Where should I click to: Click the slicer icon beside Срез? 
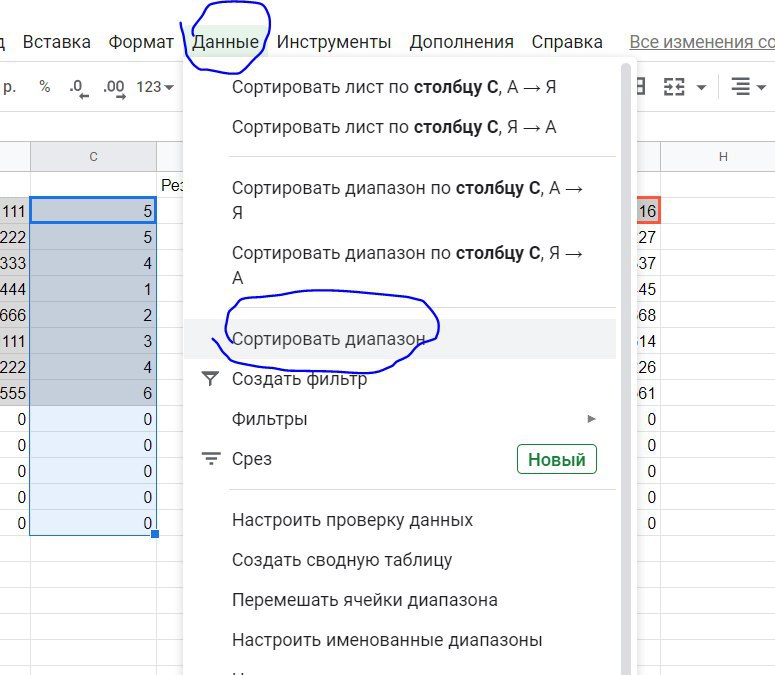[210, 459]
